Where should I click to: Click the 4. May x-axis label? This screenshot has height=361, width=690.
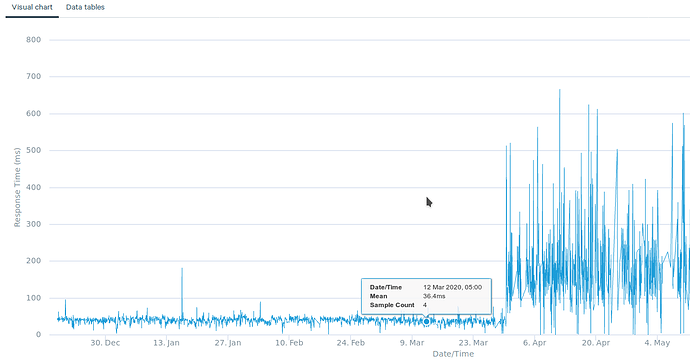point(657,343)
